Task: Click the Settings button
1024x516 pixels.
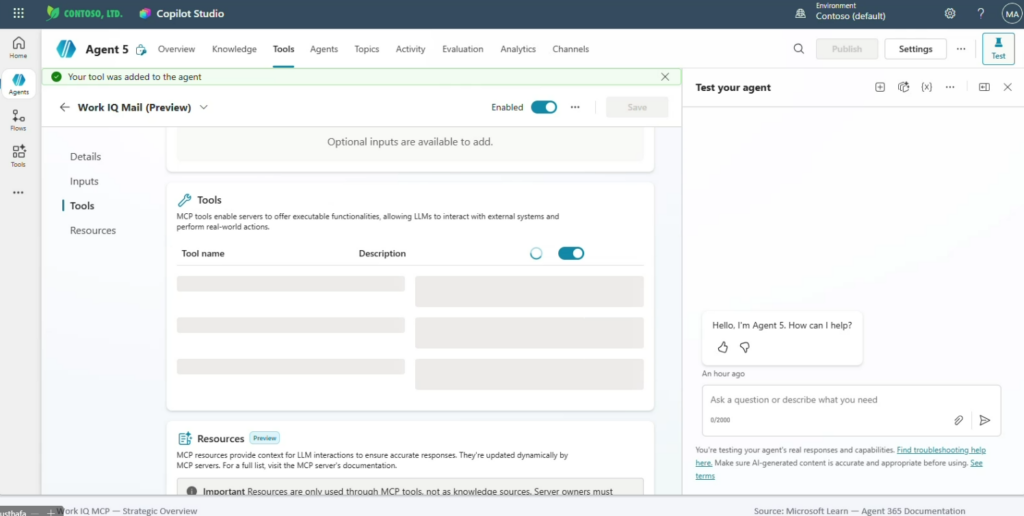Action: (915, 49)
